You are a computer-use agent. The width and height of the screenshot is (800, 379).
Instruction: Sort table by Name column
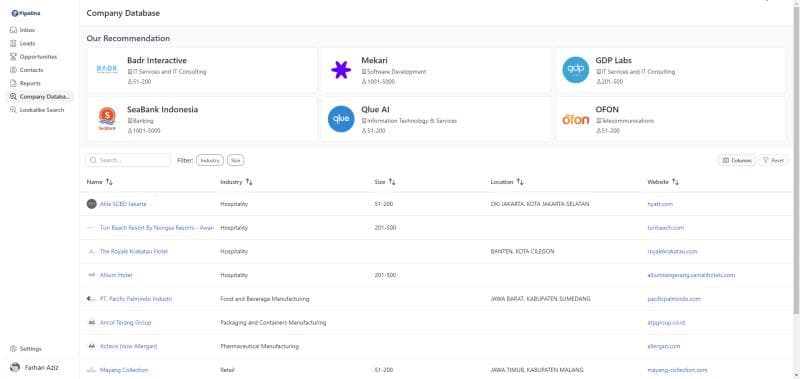click(x=99, y=182)
